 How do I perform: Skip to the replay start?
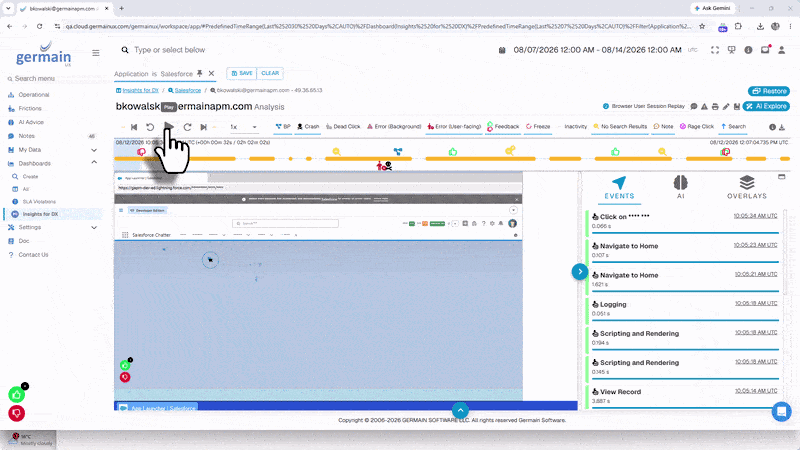(134, 127)
